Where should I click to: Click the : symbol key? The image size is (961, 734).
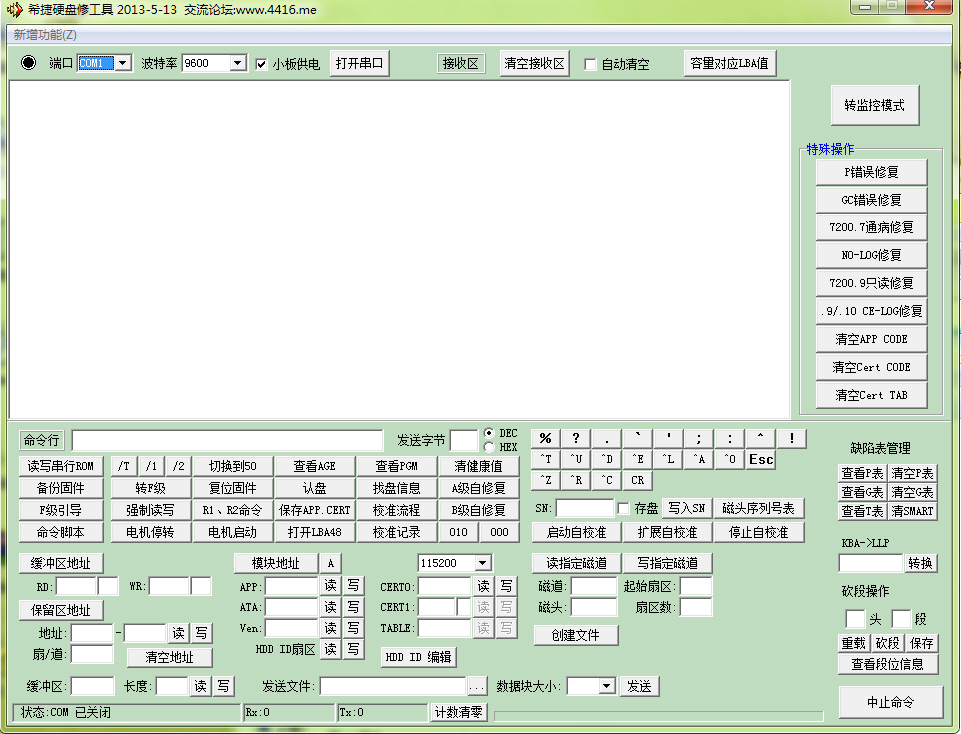(x=729, y=439)
